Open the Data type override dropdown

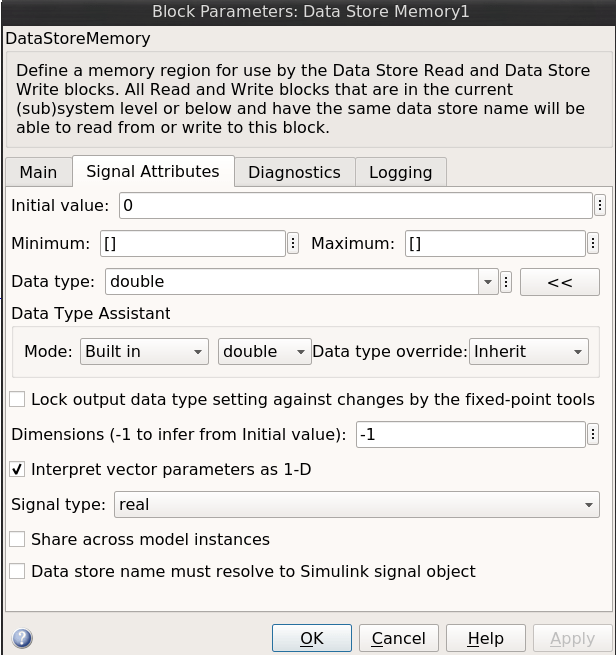(529, 351)
